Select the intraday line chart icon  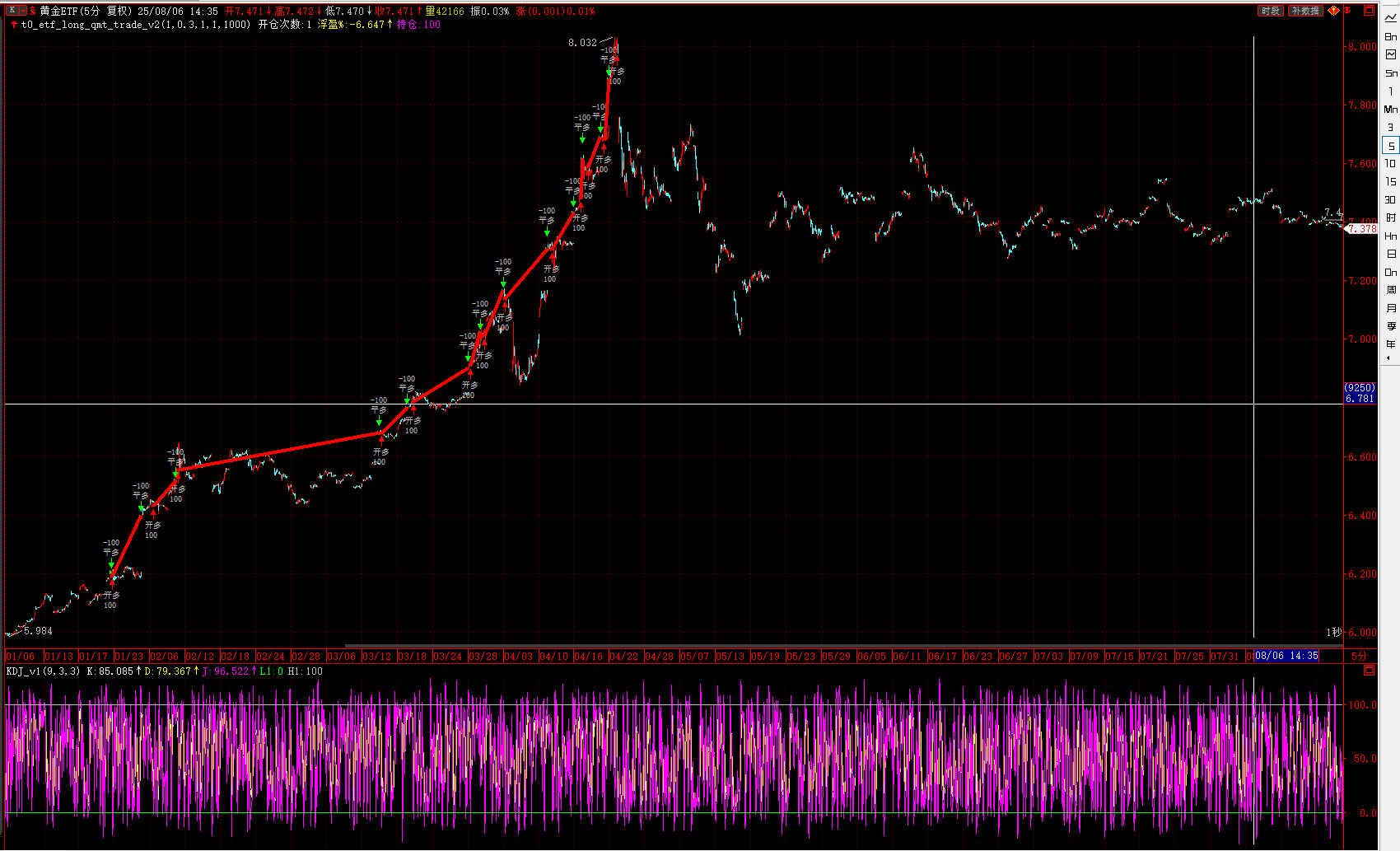[x=1391, y=17]
